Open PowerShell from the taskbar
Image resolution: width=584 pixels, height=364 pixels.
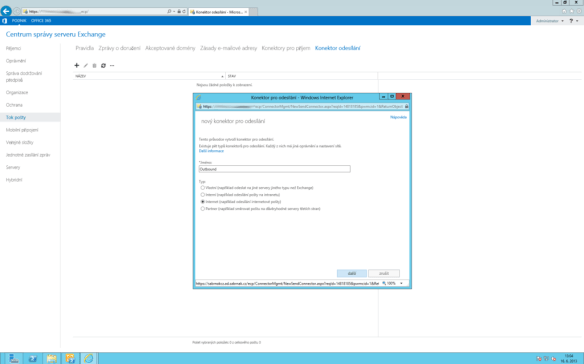[33, 358]
